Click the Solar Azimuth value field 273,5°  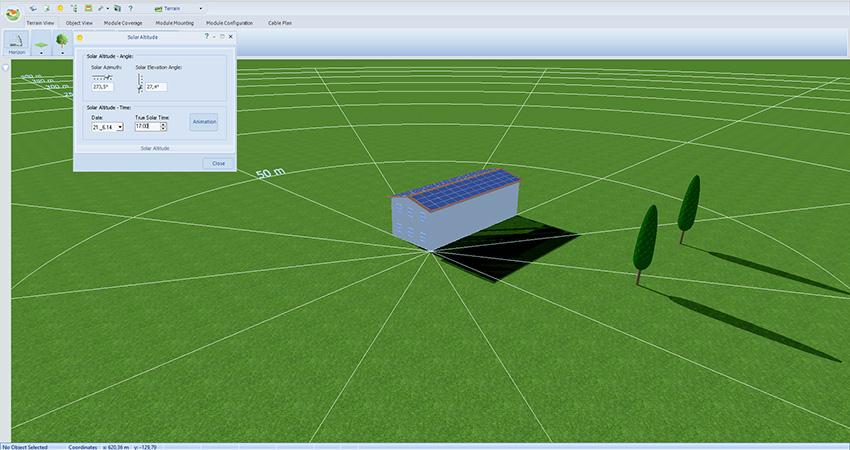(102, 87)
